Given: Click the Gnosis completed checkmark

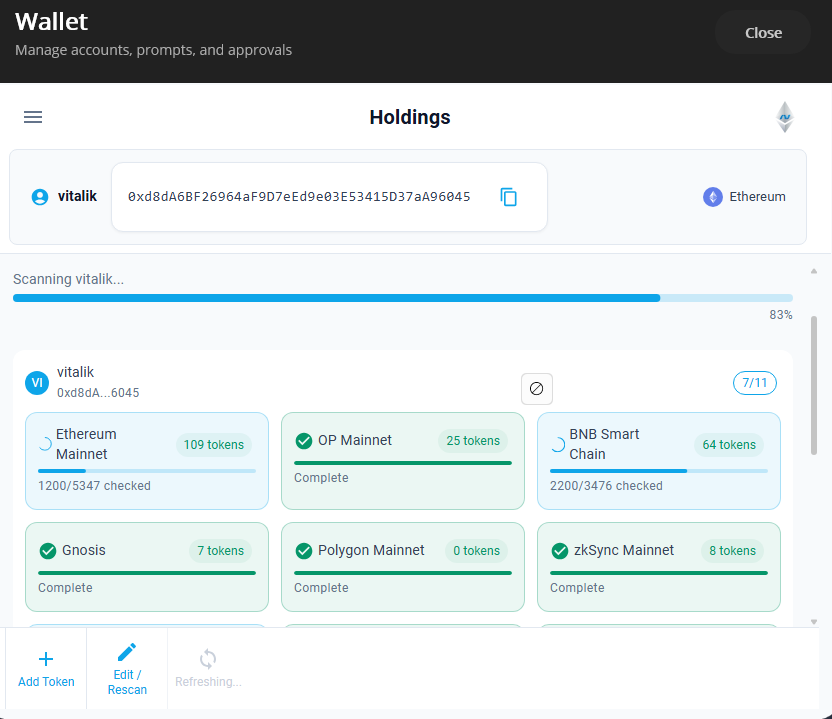Looking at the screenshot, I should pyautogui.click(x=47, y=550).
